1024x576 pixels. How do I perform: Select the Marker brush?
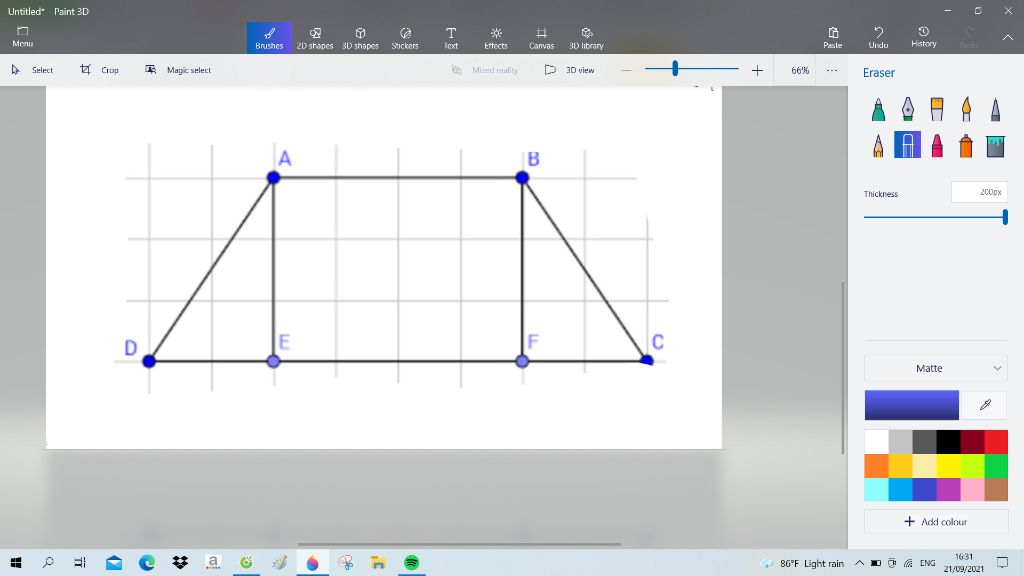(x=878, y=109)
